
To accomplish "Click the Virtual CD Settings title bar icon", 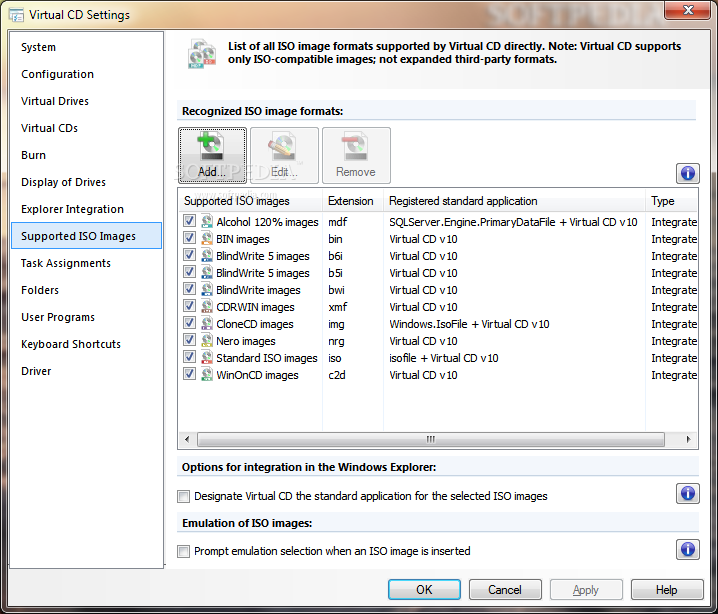I will pos(16,15).
